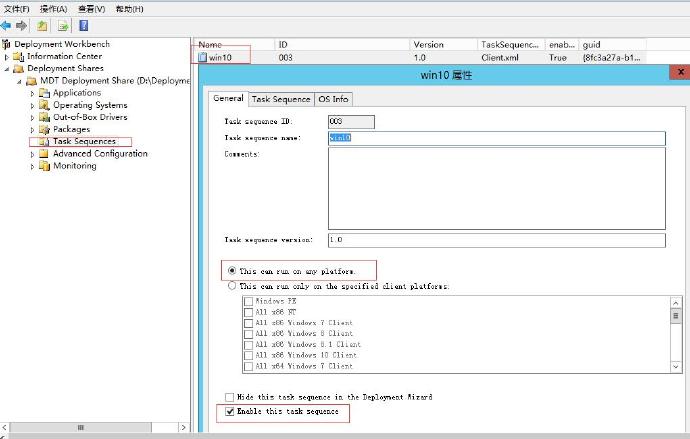690x439 pixels.
Task: Click the Task Sequences folder icon
Action: click(x=44, y=142)
